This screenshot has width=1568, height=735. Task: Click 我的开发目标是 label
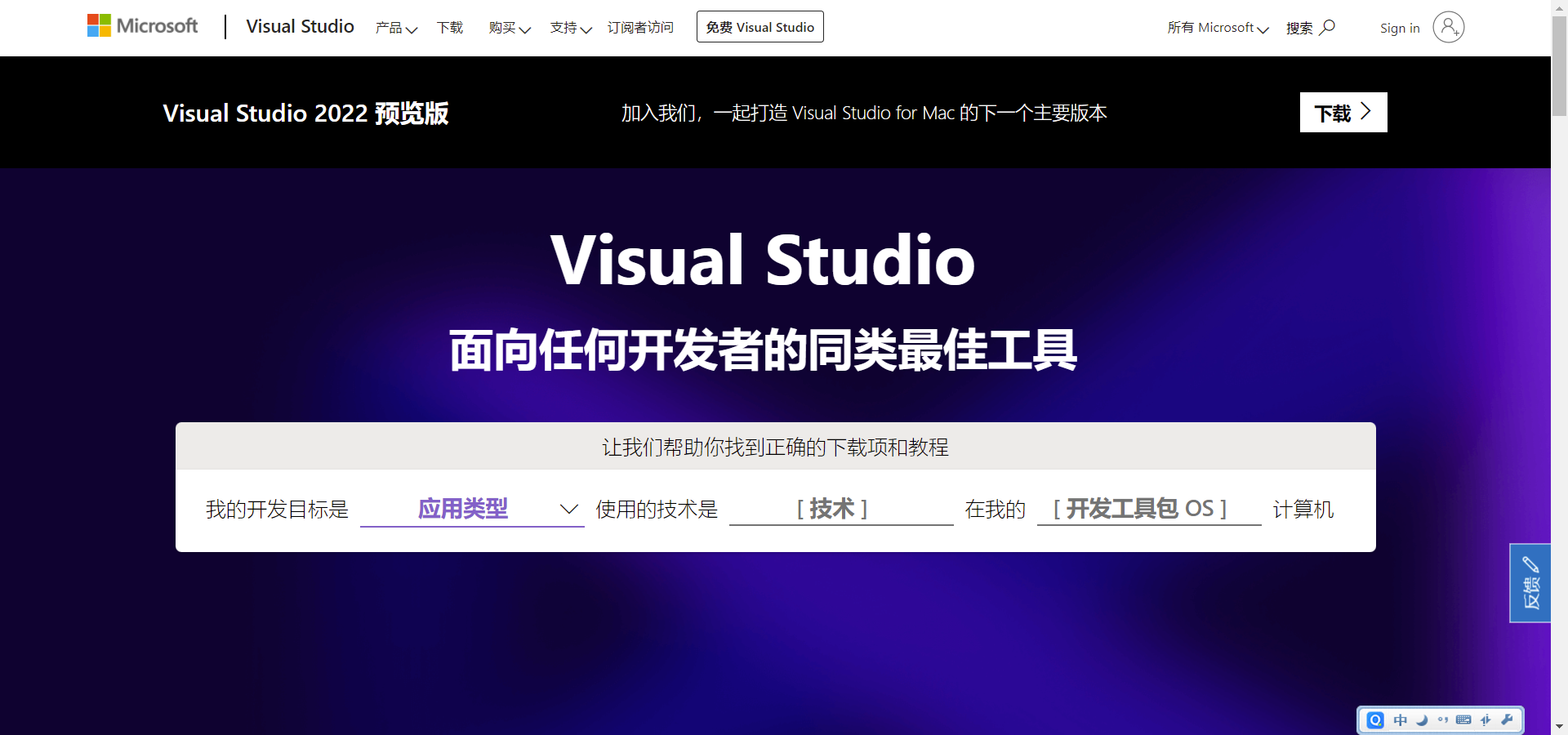pos(277,510)
